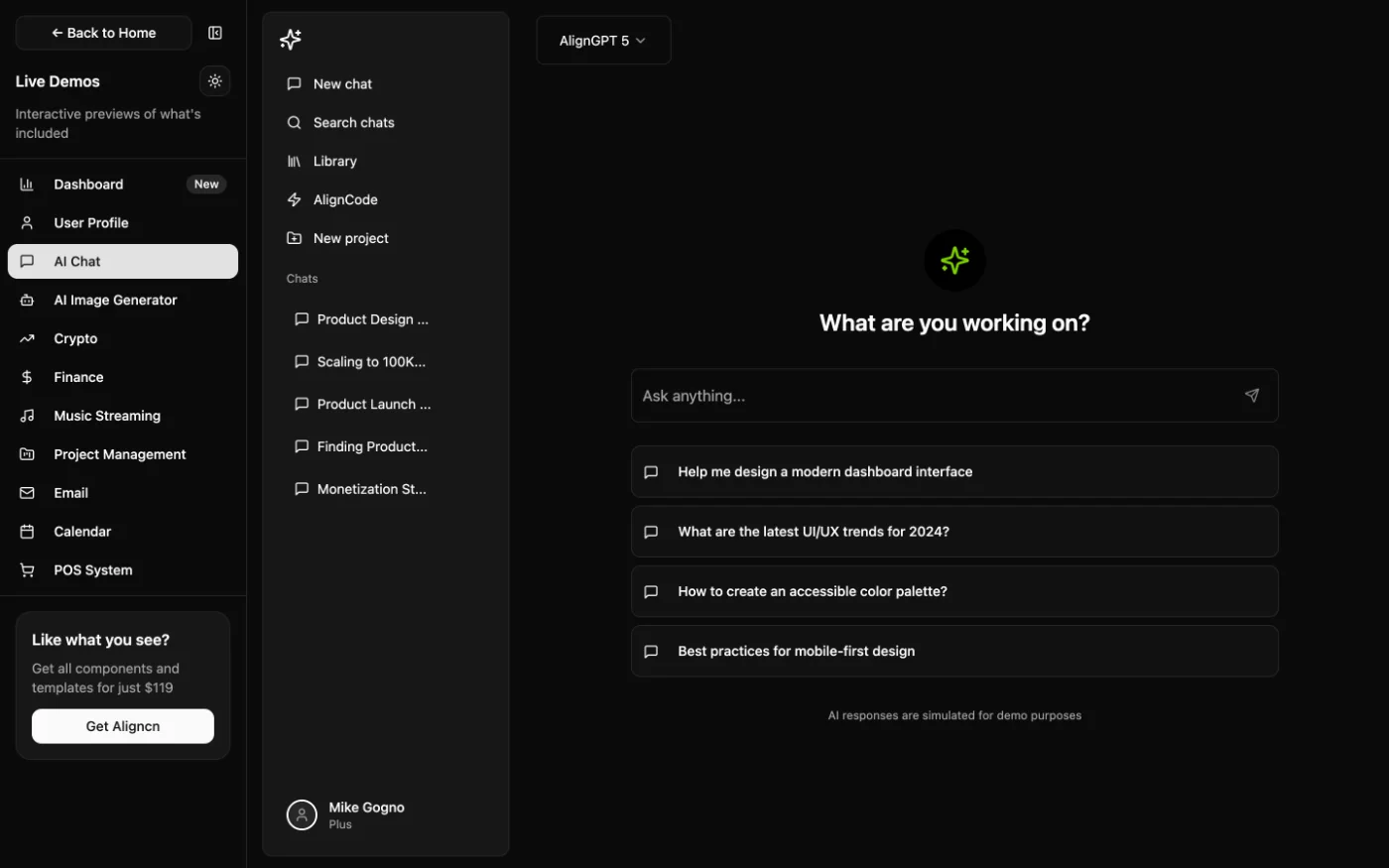Open the Monetization St... chat

point(386,489)
